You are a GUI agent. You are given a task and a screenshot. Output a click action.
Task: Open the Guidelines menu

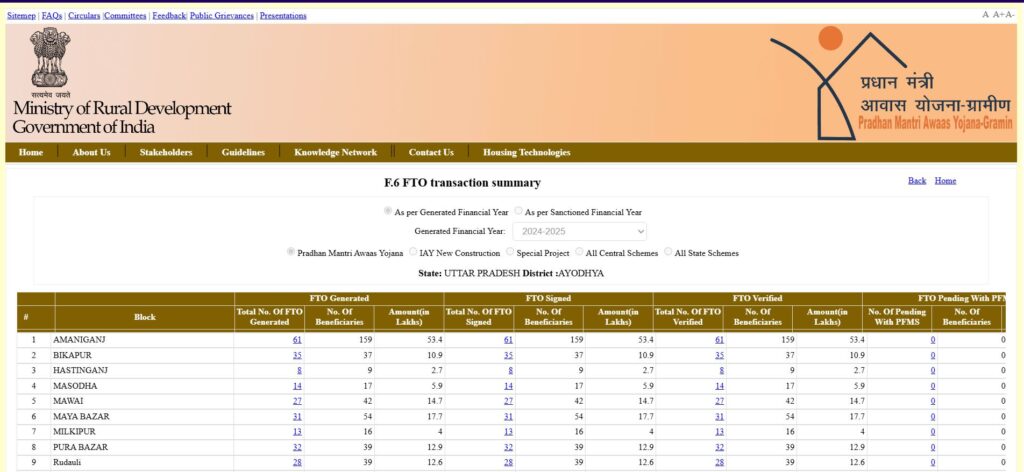243,152
